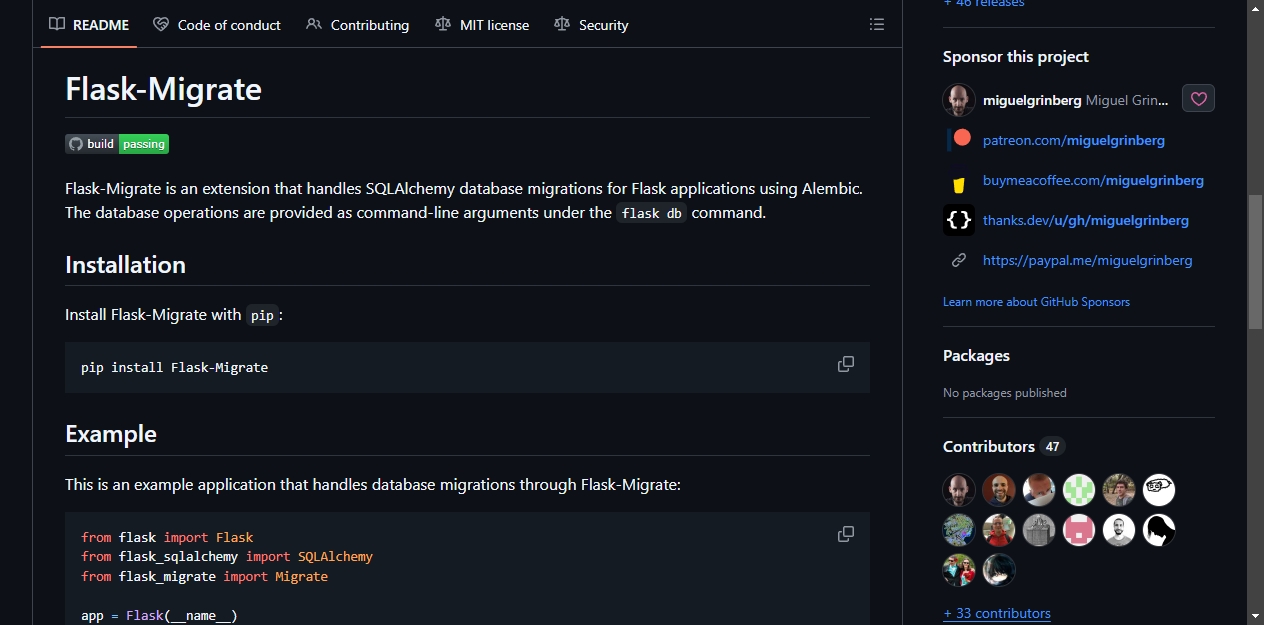Open the README outline menu icon
Image resolution: width=1264 pixels, height=625 pixels.
coord(877,24)
